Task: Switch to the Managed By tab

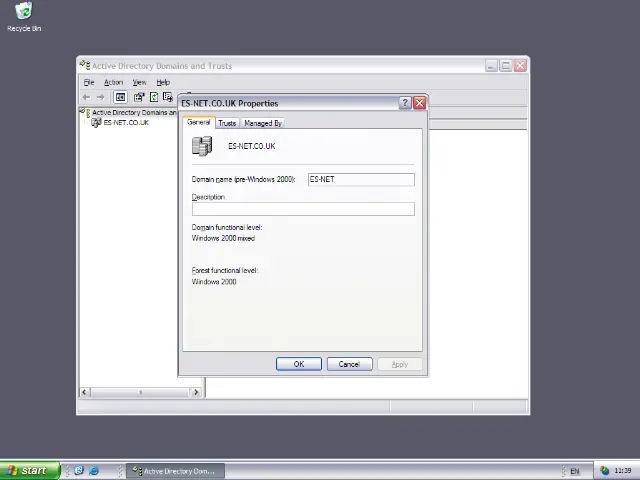Action: click(263, 123)
